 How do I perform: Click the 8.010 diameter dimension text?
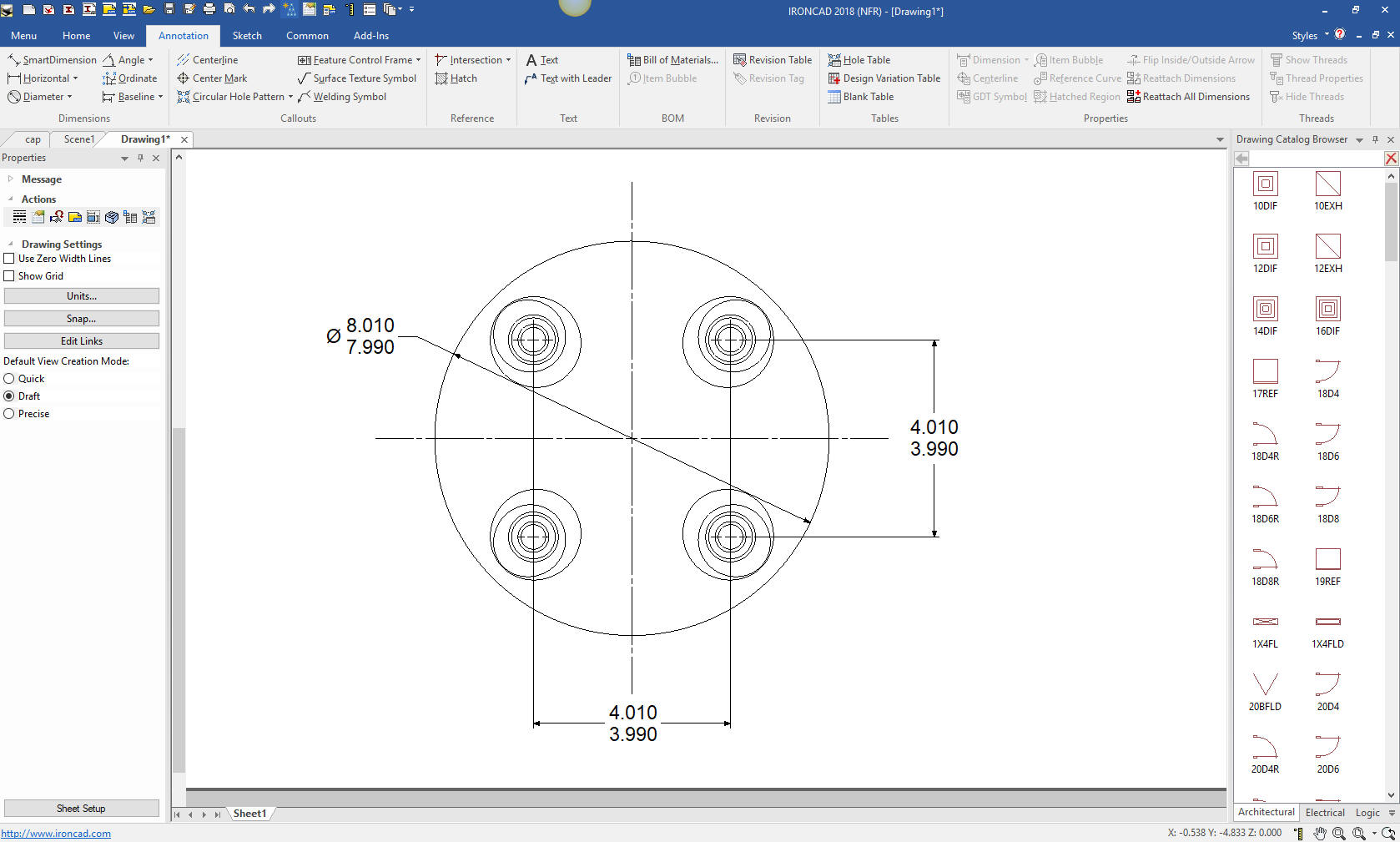tap(370, 325)
